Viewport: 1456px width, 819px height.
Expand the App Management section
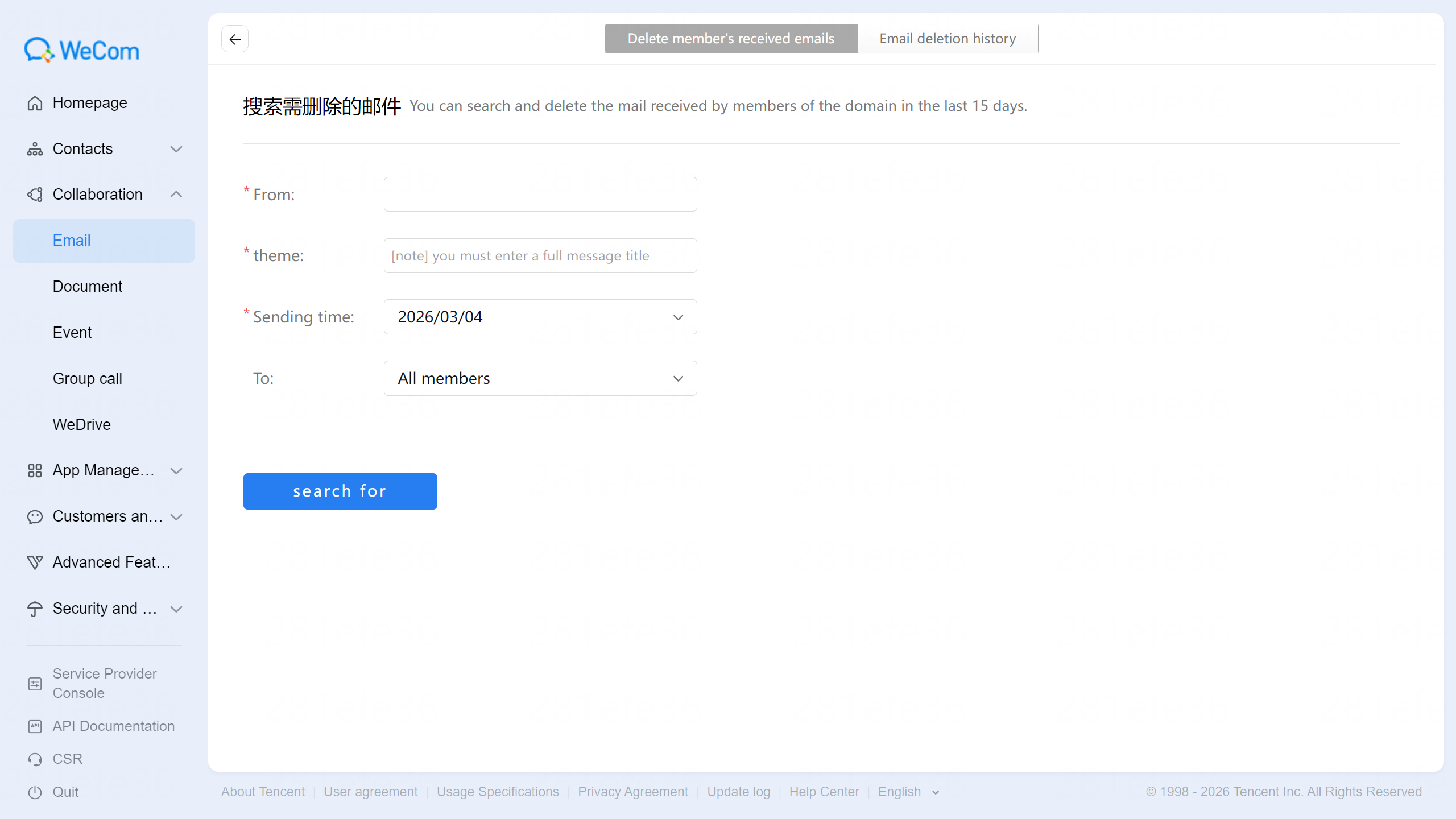pyautogui.click(x=176, y=471)
